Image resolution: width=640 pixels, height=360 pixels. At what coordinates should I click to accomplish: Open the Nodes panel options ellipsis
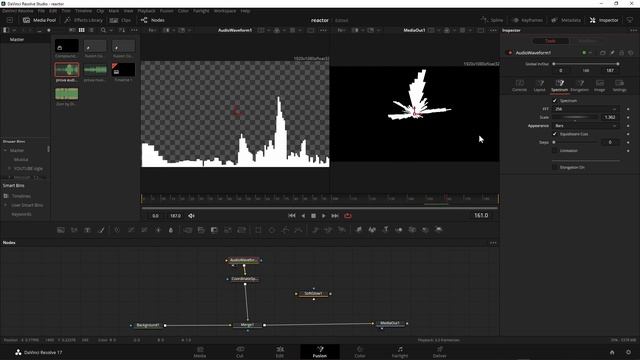click(x=493, y=243)
